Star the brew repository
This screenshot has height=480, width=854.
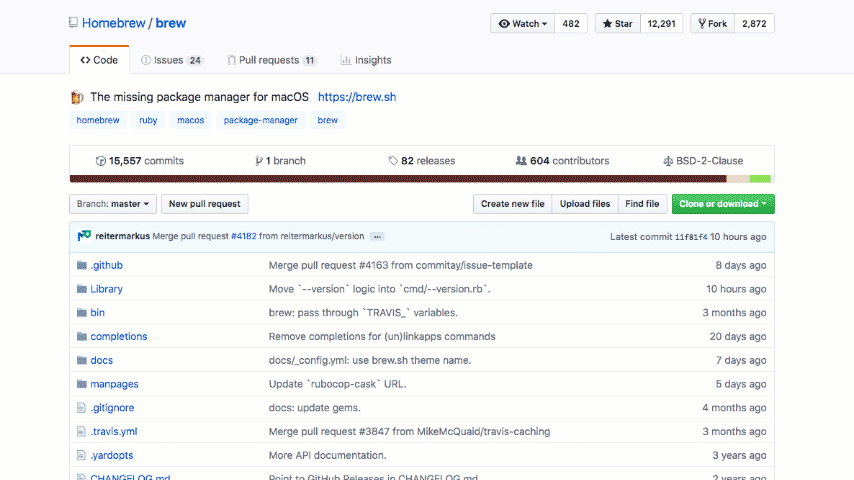[x=618, y=23]
